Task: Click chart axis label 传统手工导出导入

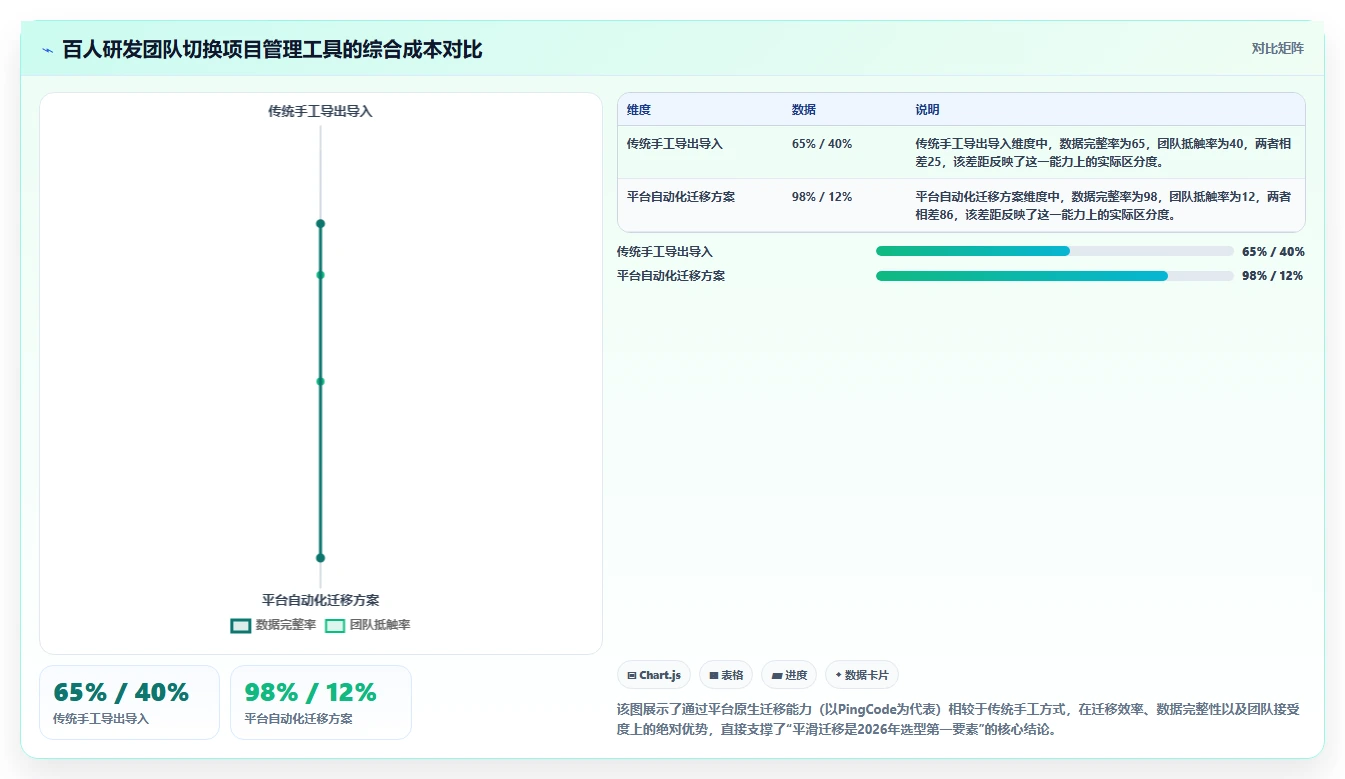Action: (320, 112)
